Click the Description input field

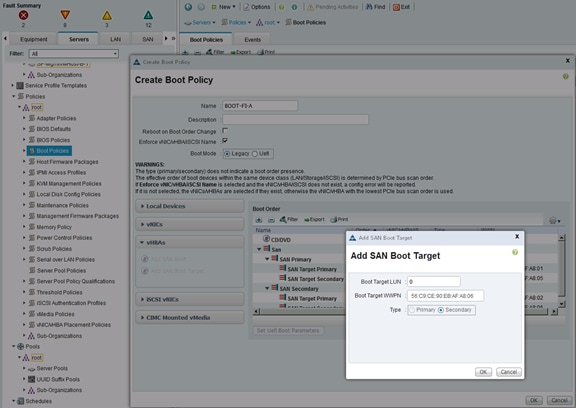click(x=295, y=119)
